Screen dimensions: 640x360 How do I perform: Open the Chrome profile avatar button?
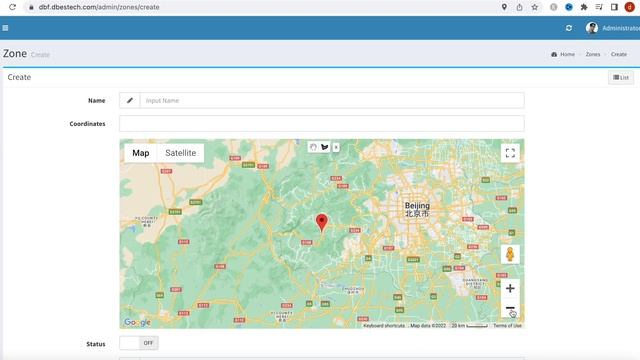click(x=629, y=7)
